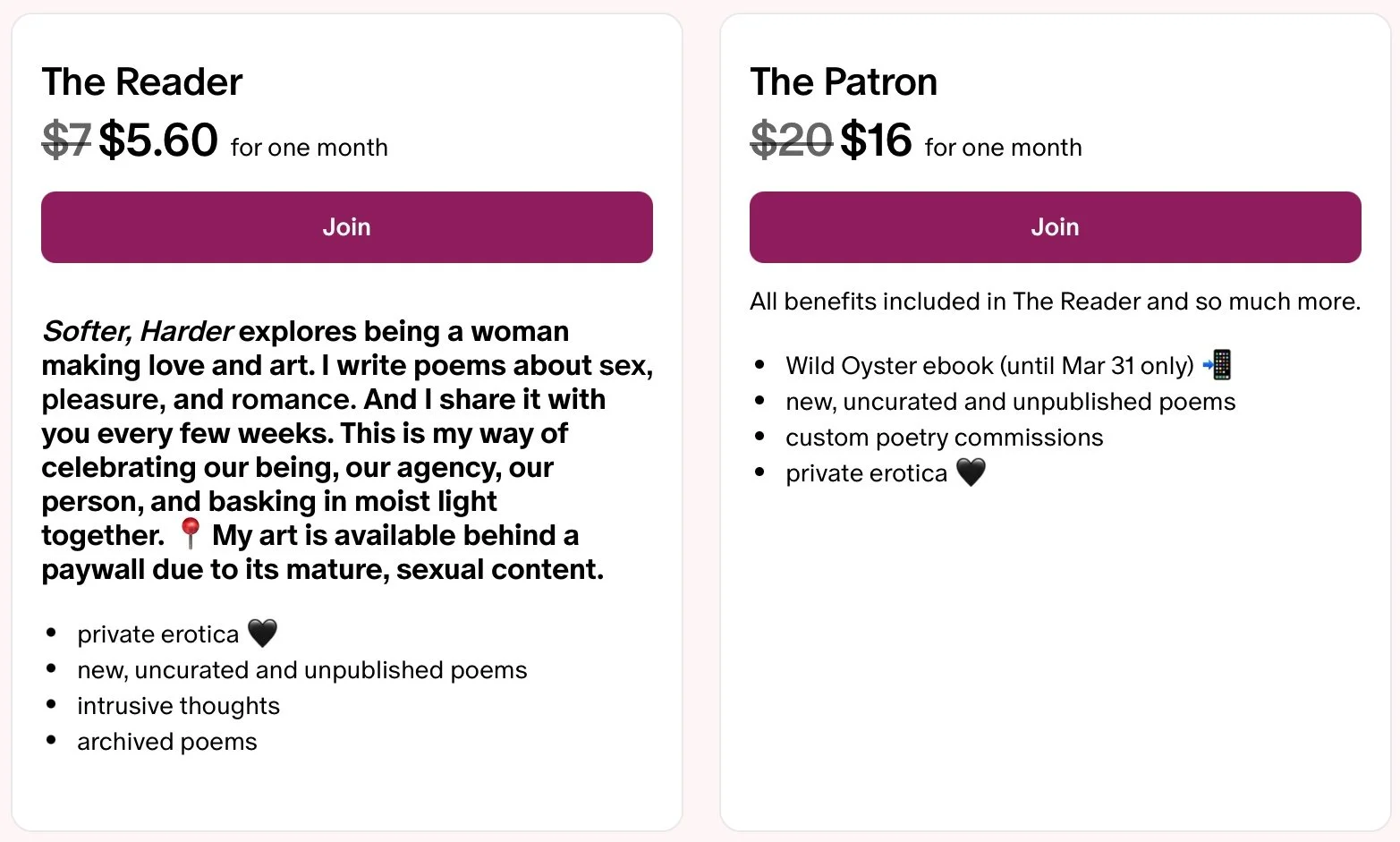Click black heart beside Reader's private erotica
The image size is (1400, 842).
click(x=262, y=633)
